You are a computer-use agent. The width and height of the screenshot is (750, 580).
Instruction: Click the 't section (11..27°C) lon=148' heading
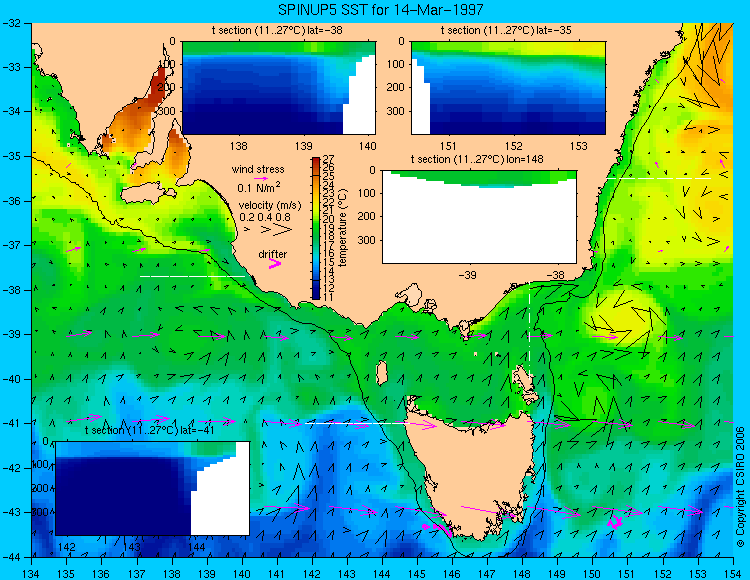point(477,159)
